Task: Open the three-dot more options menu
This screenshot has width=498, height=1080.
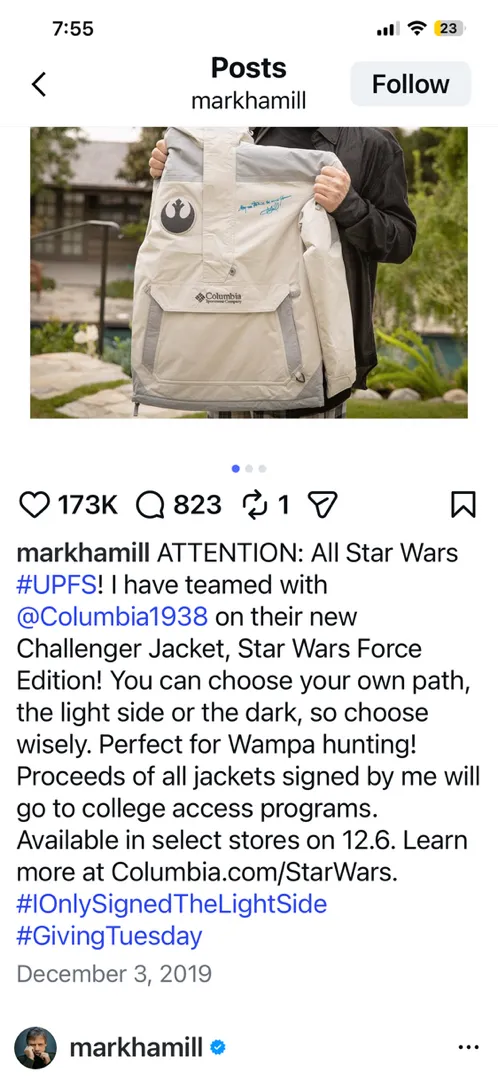Action: point(468,1048)
